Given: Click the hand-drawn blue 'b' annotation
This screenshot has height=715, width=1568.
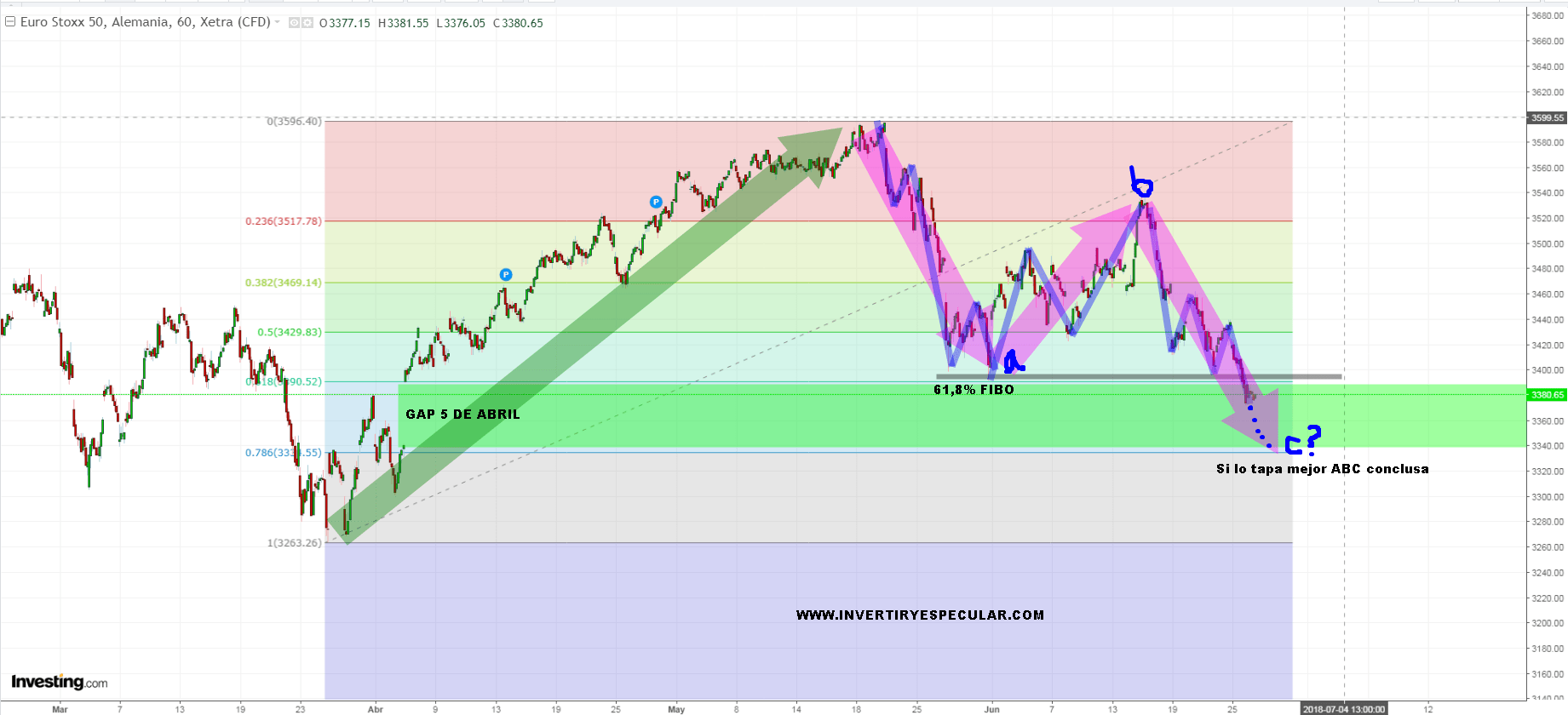Looking at the screenshot, I should (x=1140, y=182).
